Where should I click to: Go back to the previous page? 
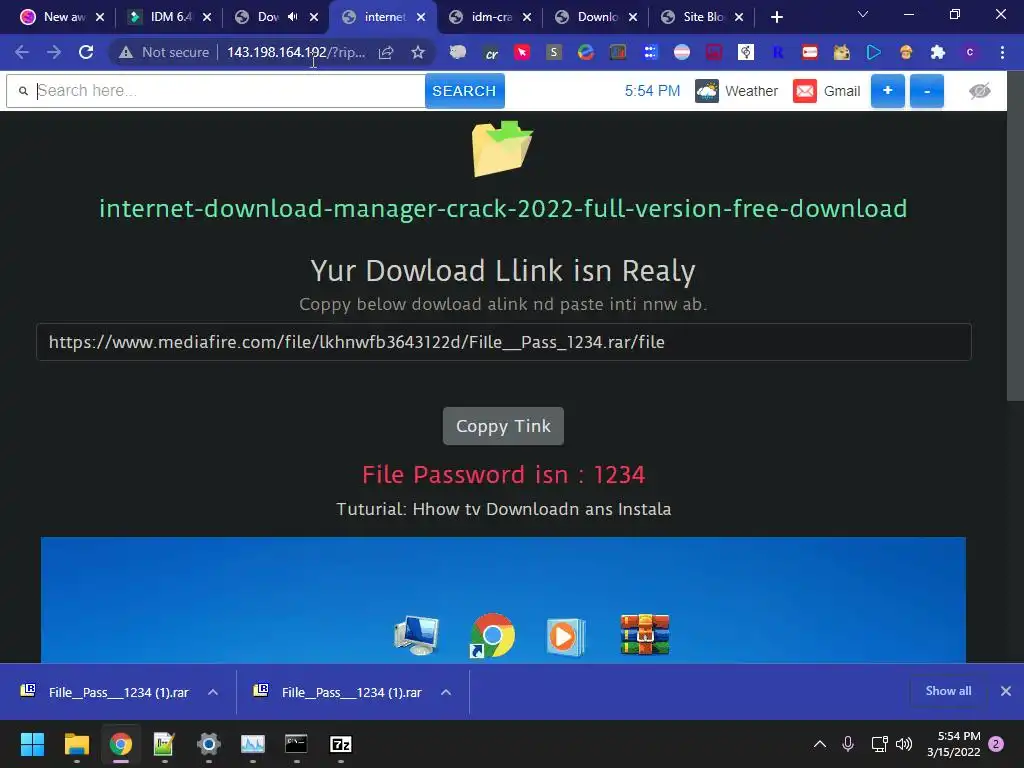click(22, 52)
